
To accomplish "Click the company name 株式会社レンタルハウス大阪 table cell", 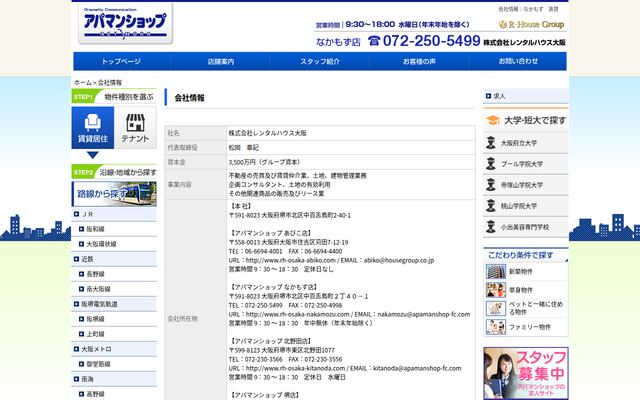I will tap(351, 133).
